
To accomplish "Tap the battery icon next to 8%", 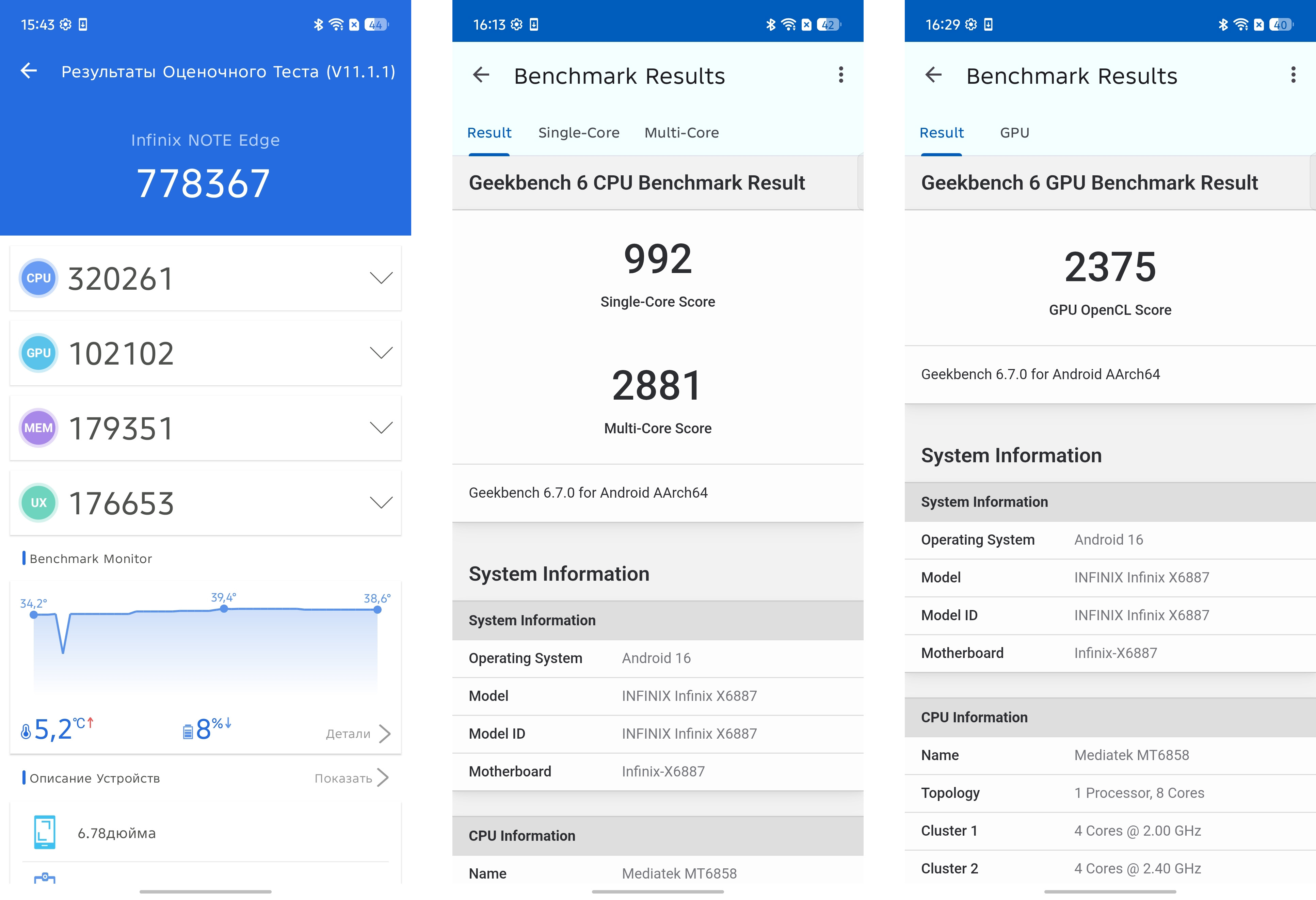I will pyautogui.click(x=188, y=732).
